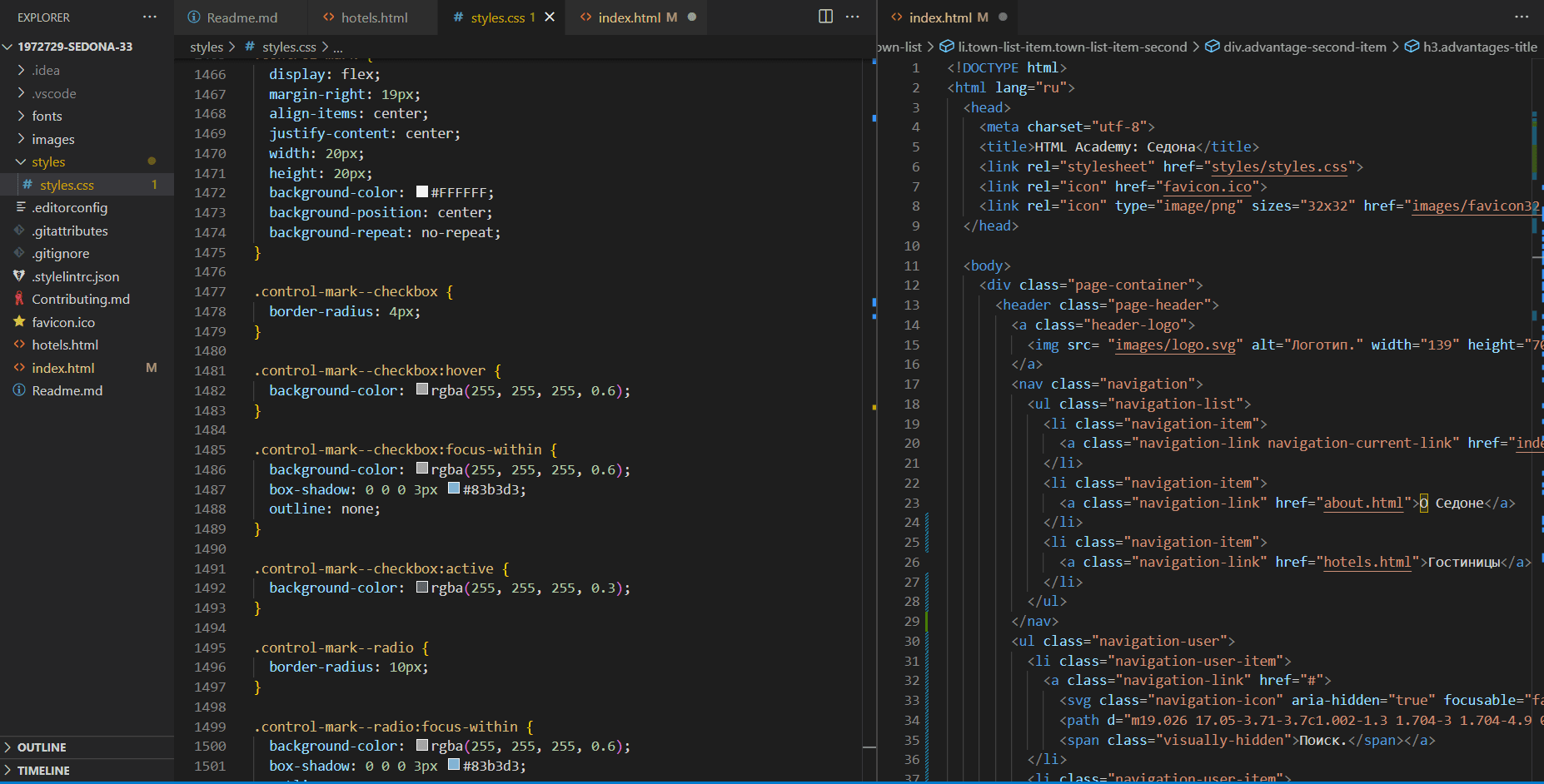Click the .gitignore file icon
The height and width of the screenshot is (784, 1544).
click(19, 253)
